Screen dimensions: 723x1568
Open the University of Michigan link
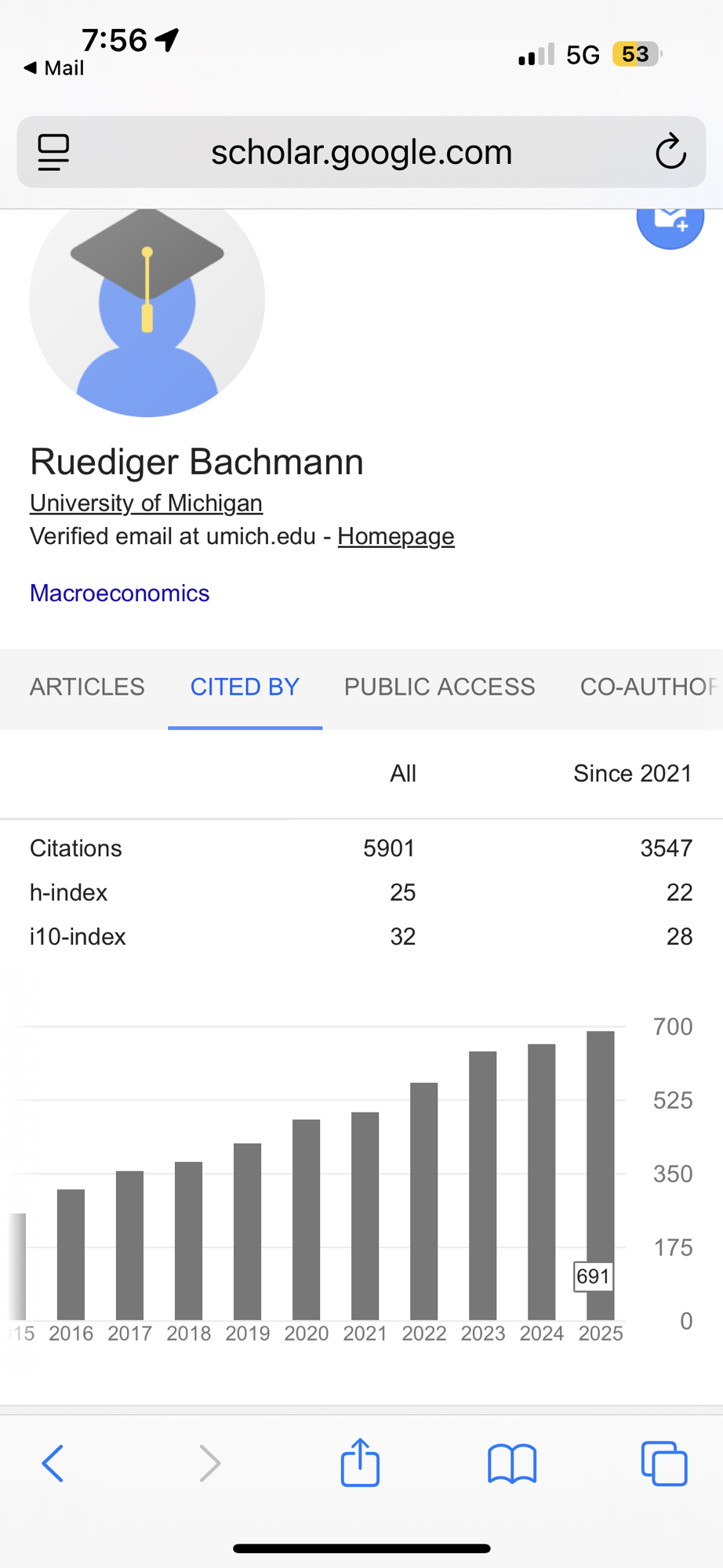pyautogui.click(x=146, y=503)
